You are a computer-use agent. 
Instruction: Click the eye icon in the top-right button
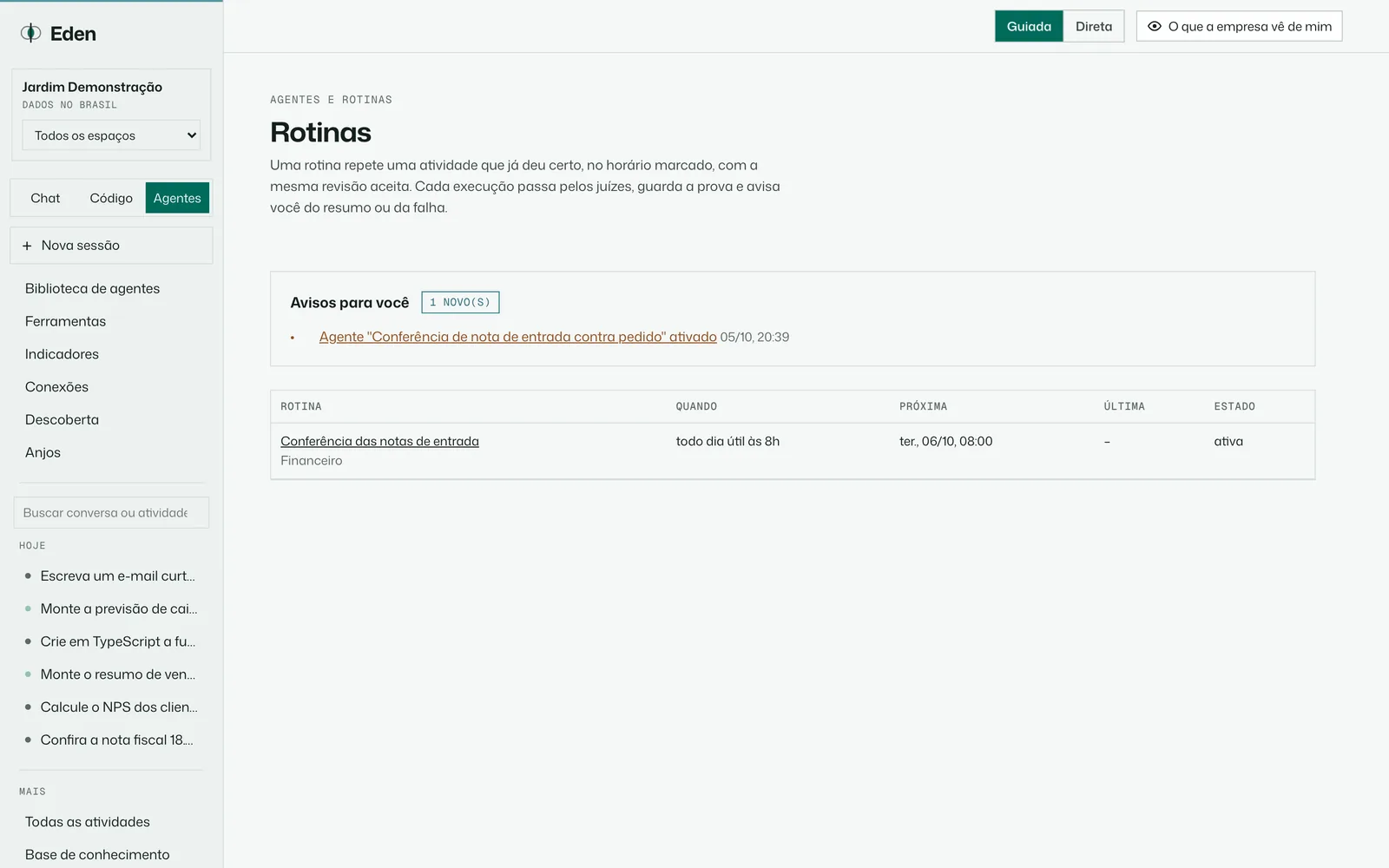coord(1154,26)
